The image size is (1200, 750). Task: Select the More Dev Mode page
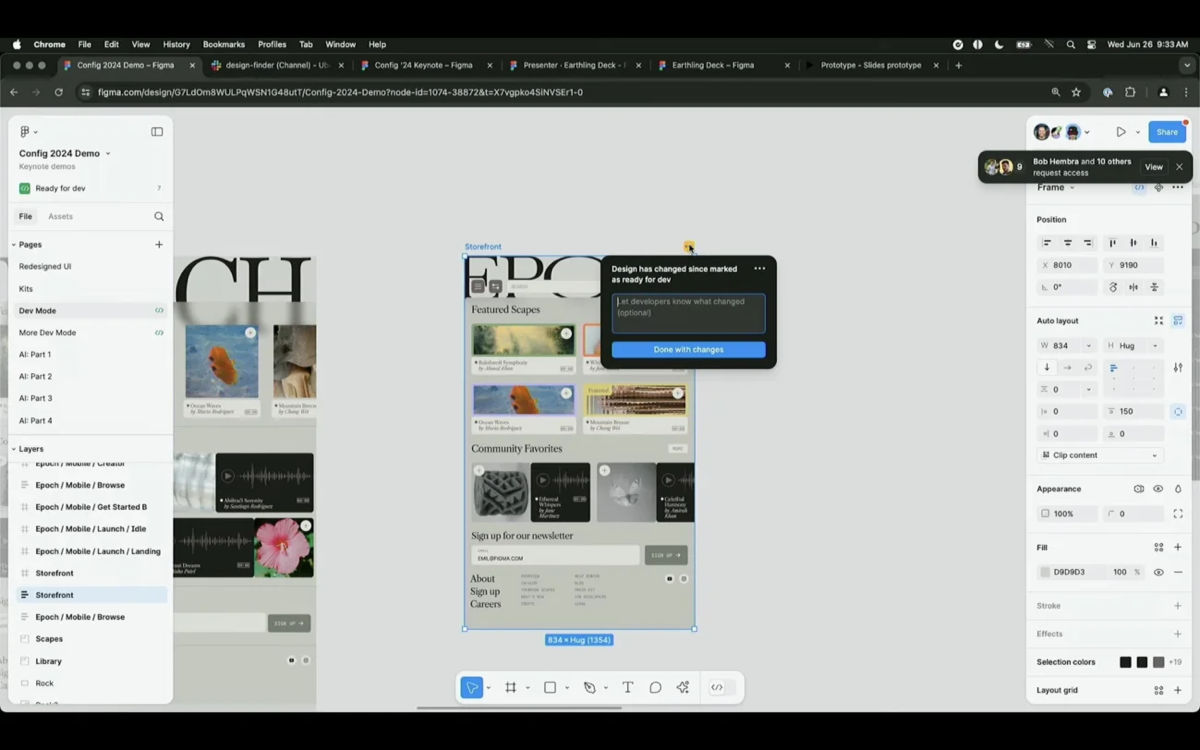pyautogui.click(x=47, y=332)
